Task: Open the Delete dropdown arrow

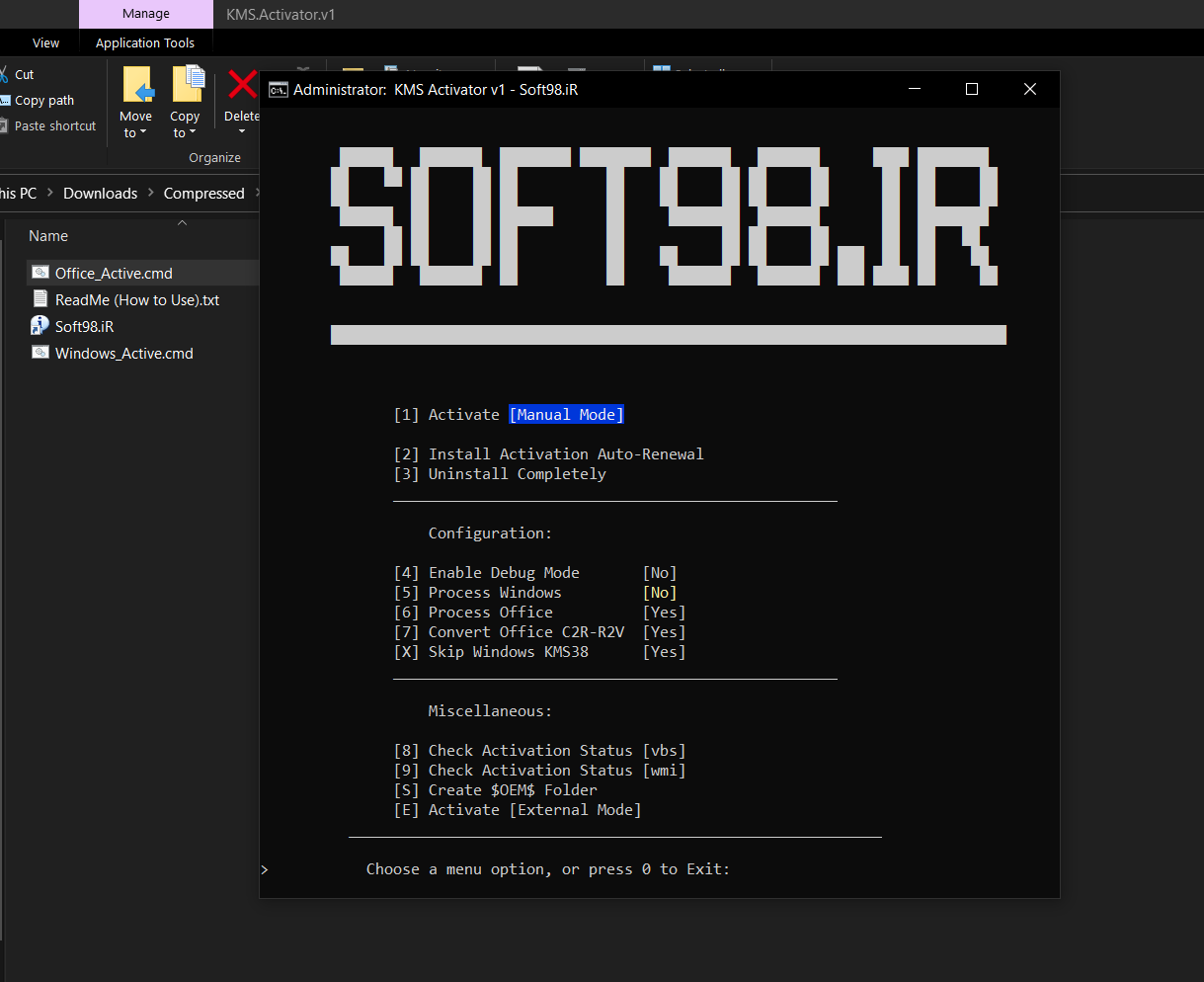Action: [x=242, y=132]
